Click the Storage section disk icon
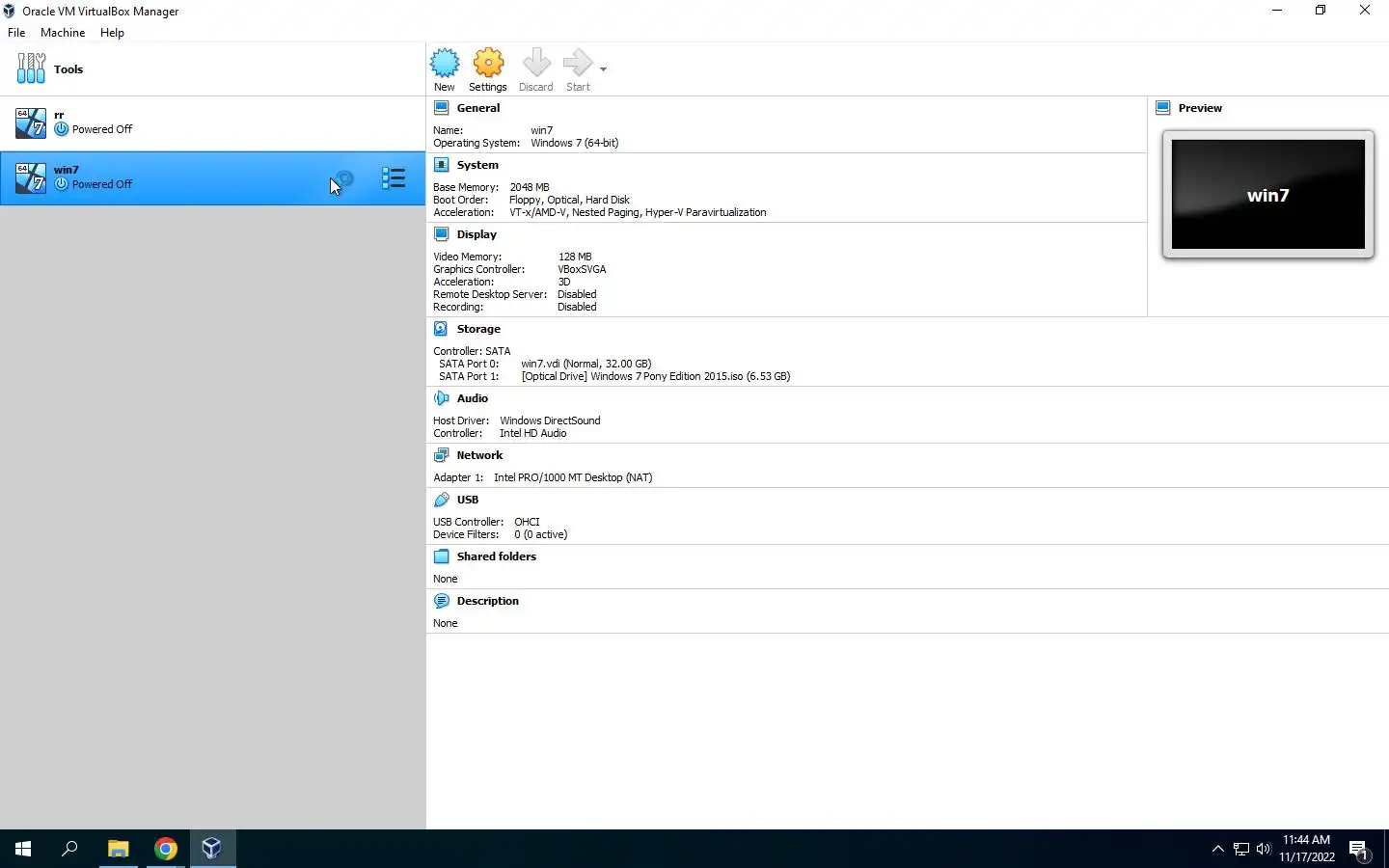This screenshot has height=868, width=1389. [442, 329]
